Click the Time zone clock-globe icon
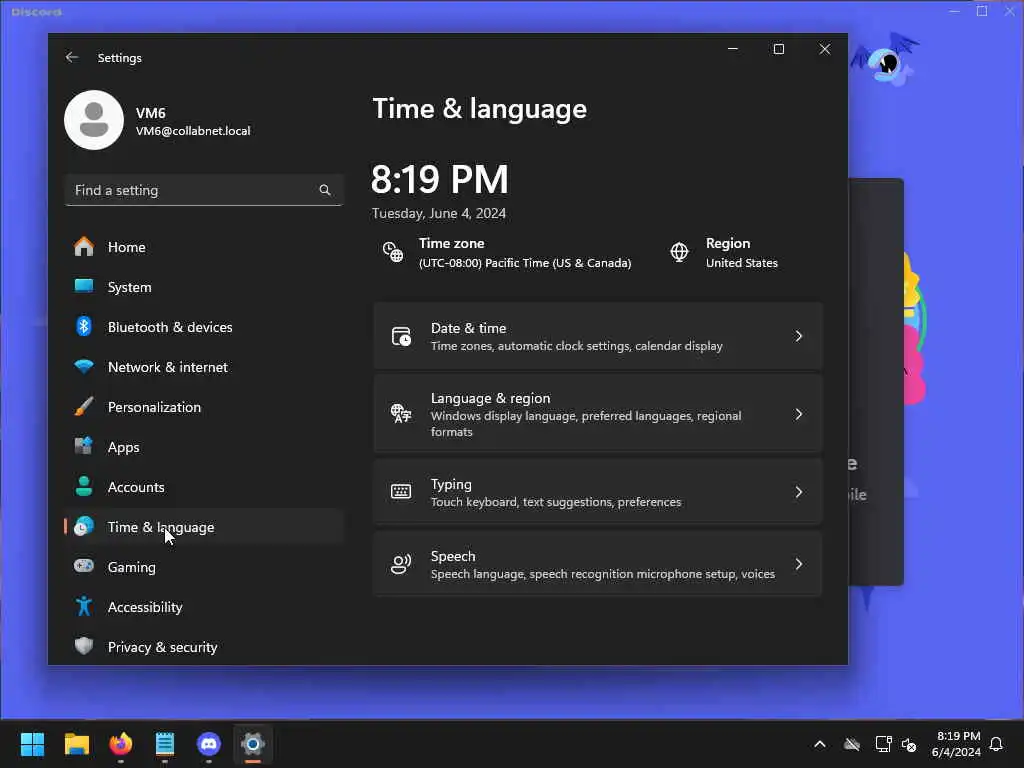This screenshot has height=768, width=1024. pos(392,252)
